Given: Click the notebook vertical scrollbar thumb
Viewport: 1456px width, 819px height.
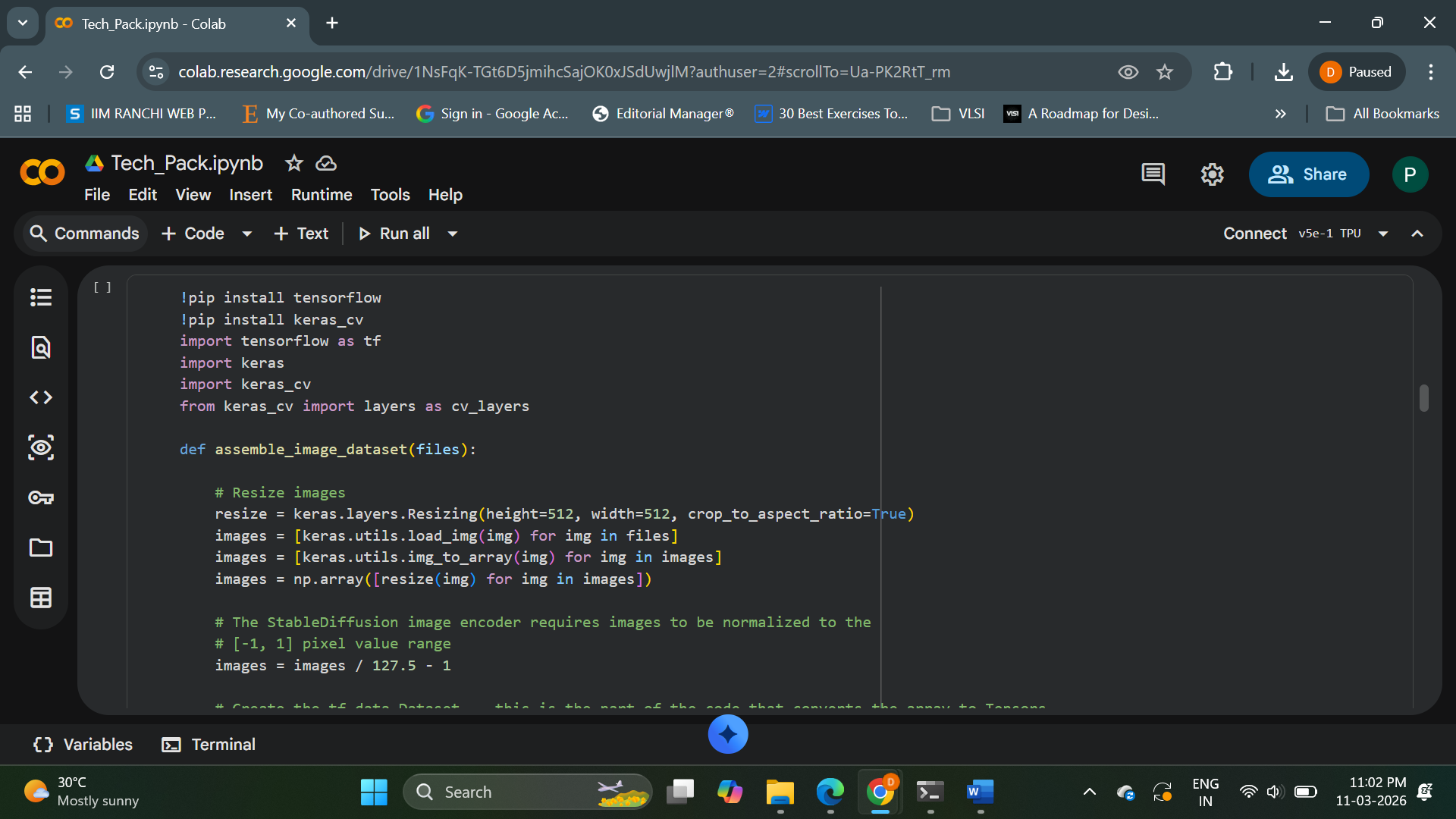Looking at the screenshot, I should pyautogui.click(x=1423, y=398).
